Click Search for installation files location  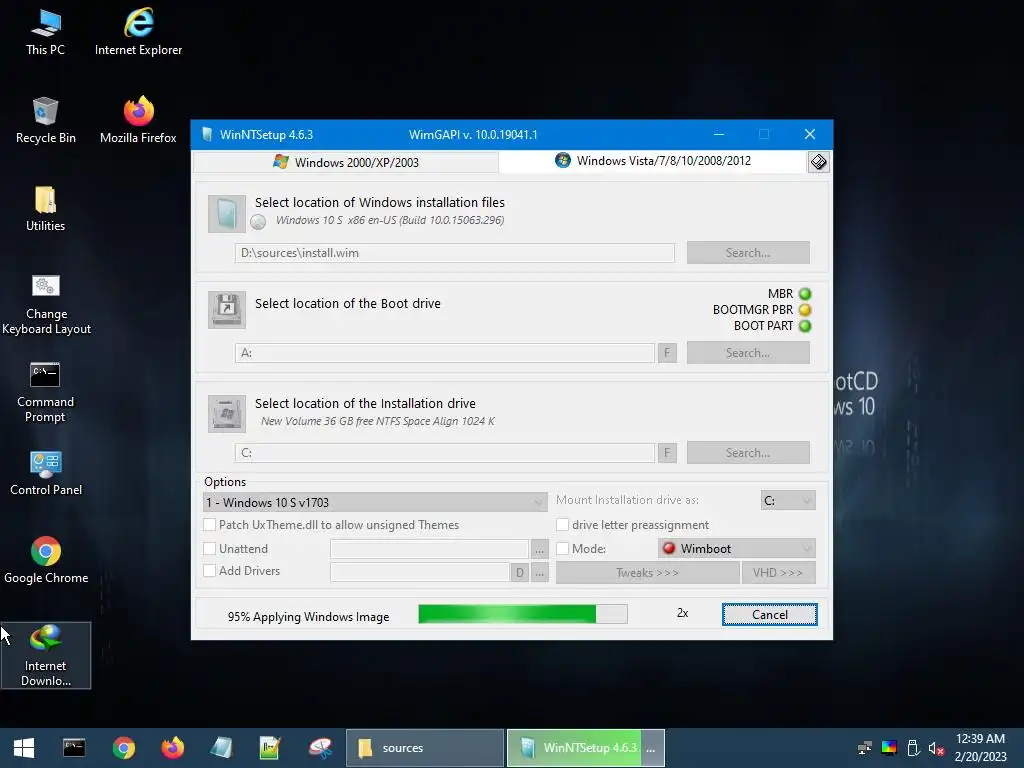748,253
